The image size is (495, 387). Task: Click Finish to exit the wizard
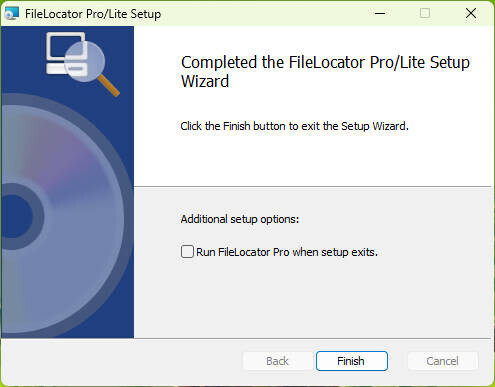[x=352, y=361]
